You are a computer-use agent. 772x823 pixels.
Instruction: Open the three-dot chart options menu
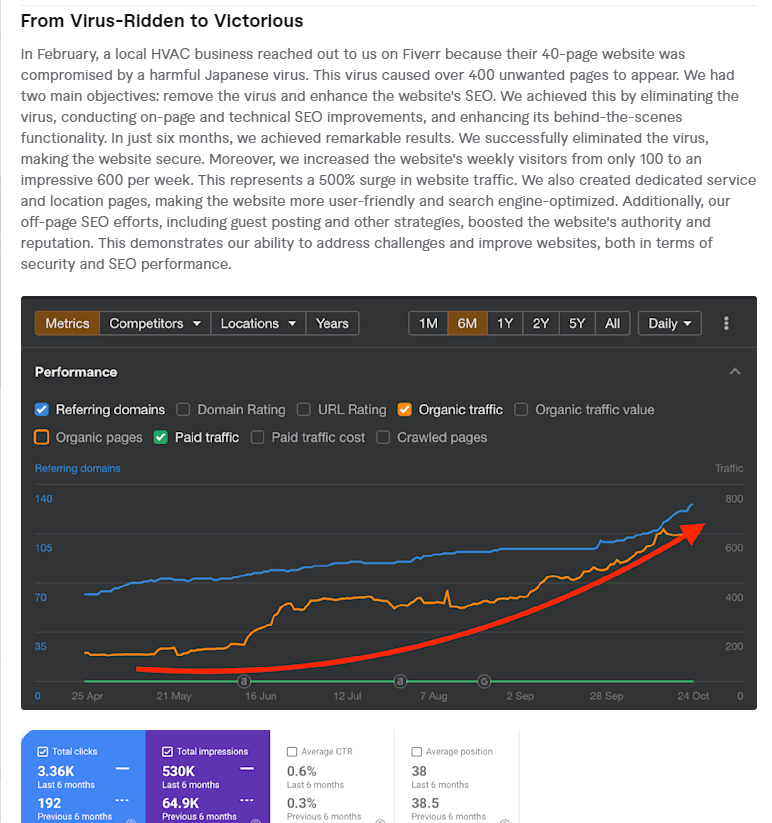coord(726,324)
